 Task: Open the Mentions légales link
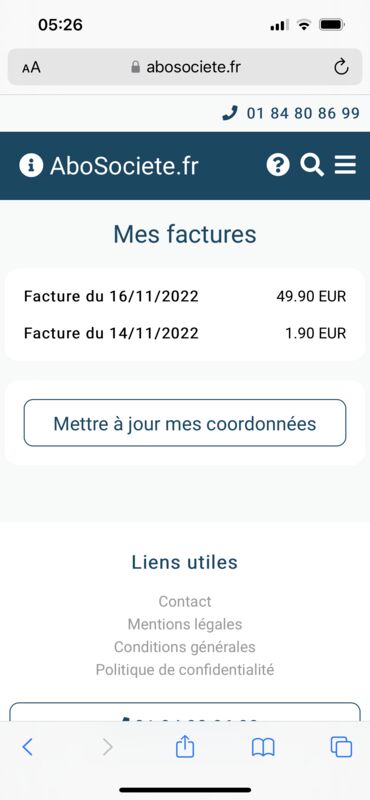pos(185,624)
